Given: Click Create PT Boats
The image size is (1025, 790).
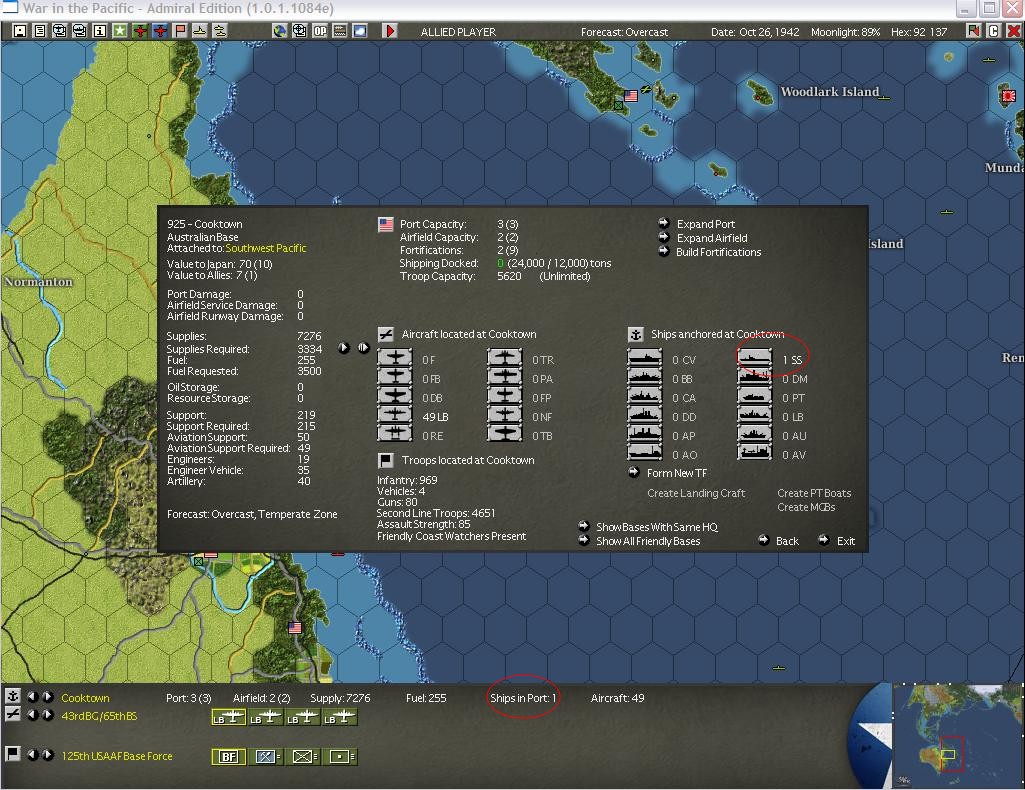Looking at the screenshot, I should point(814,493).
